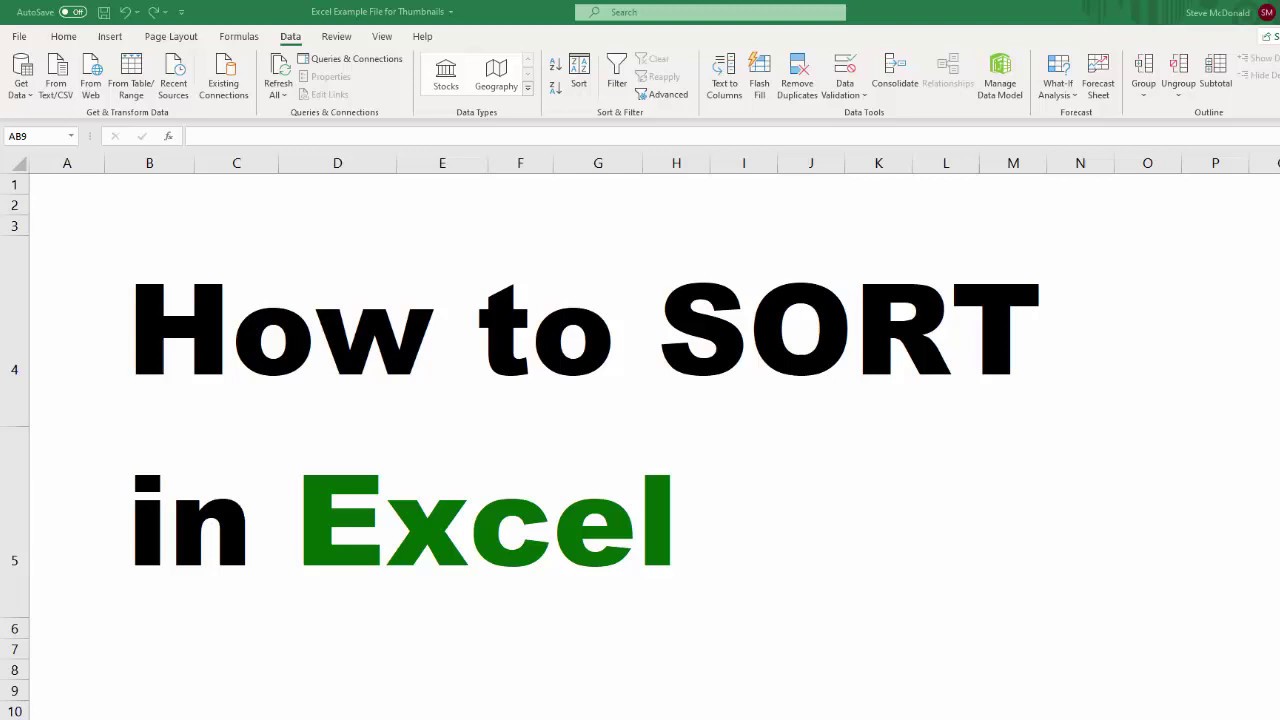Click the Name Box showing AB9

35,136
